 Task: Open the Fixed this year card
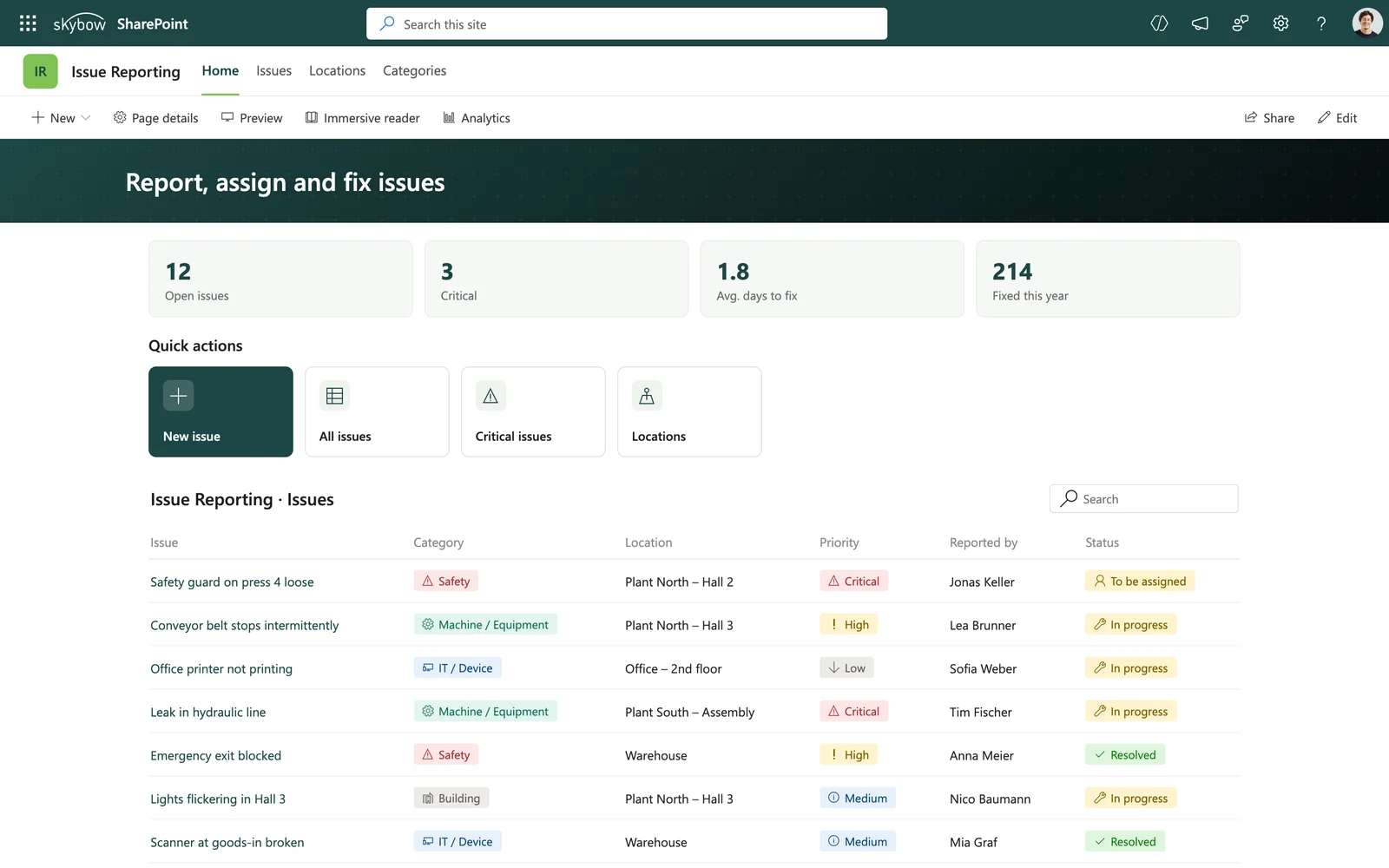(x=1108, y=279)
